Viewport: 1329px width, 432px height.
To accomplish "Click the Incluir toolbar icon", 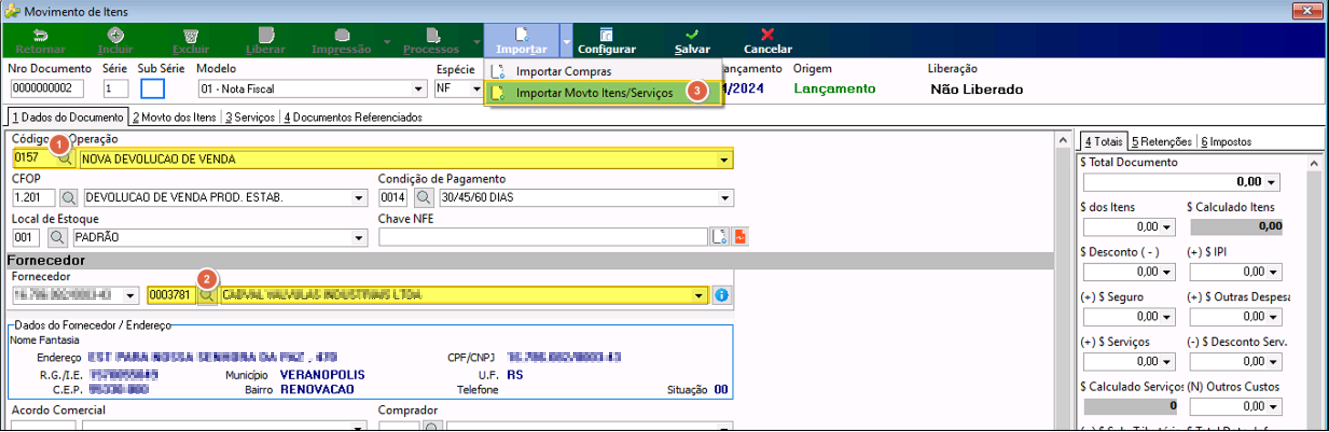I will pyautogui.click(x=115, y=34).
